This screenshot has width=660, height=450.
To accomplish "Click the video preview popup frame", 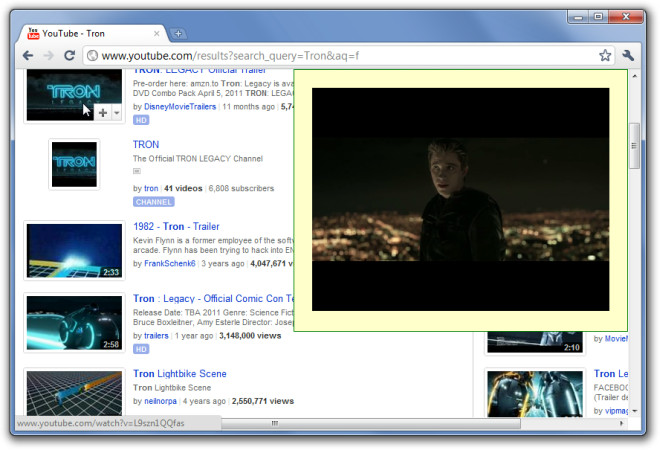I will 460,200.
